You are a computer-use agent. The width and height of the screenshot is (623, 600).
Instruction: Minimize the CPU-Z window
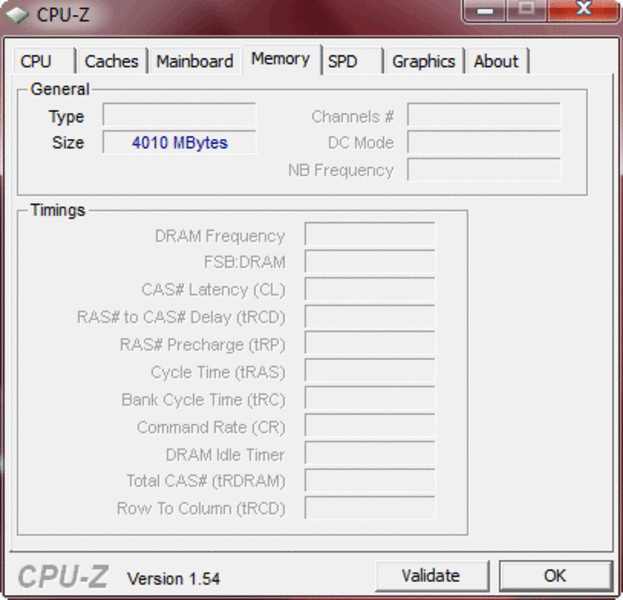[485, 10]
